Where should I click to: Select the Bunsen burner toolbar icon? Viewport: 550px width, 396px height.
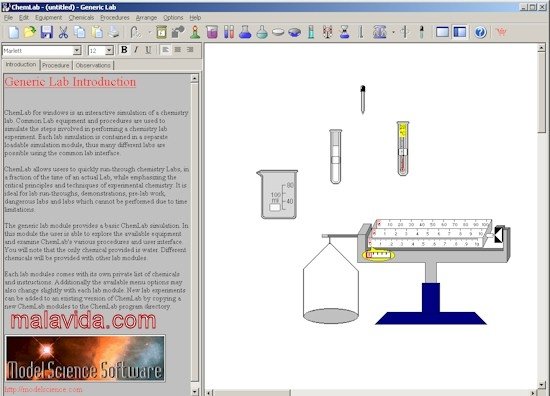(195, 32)
